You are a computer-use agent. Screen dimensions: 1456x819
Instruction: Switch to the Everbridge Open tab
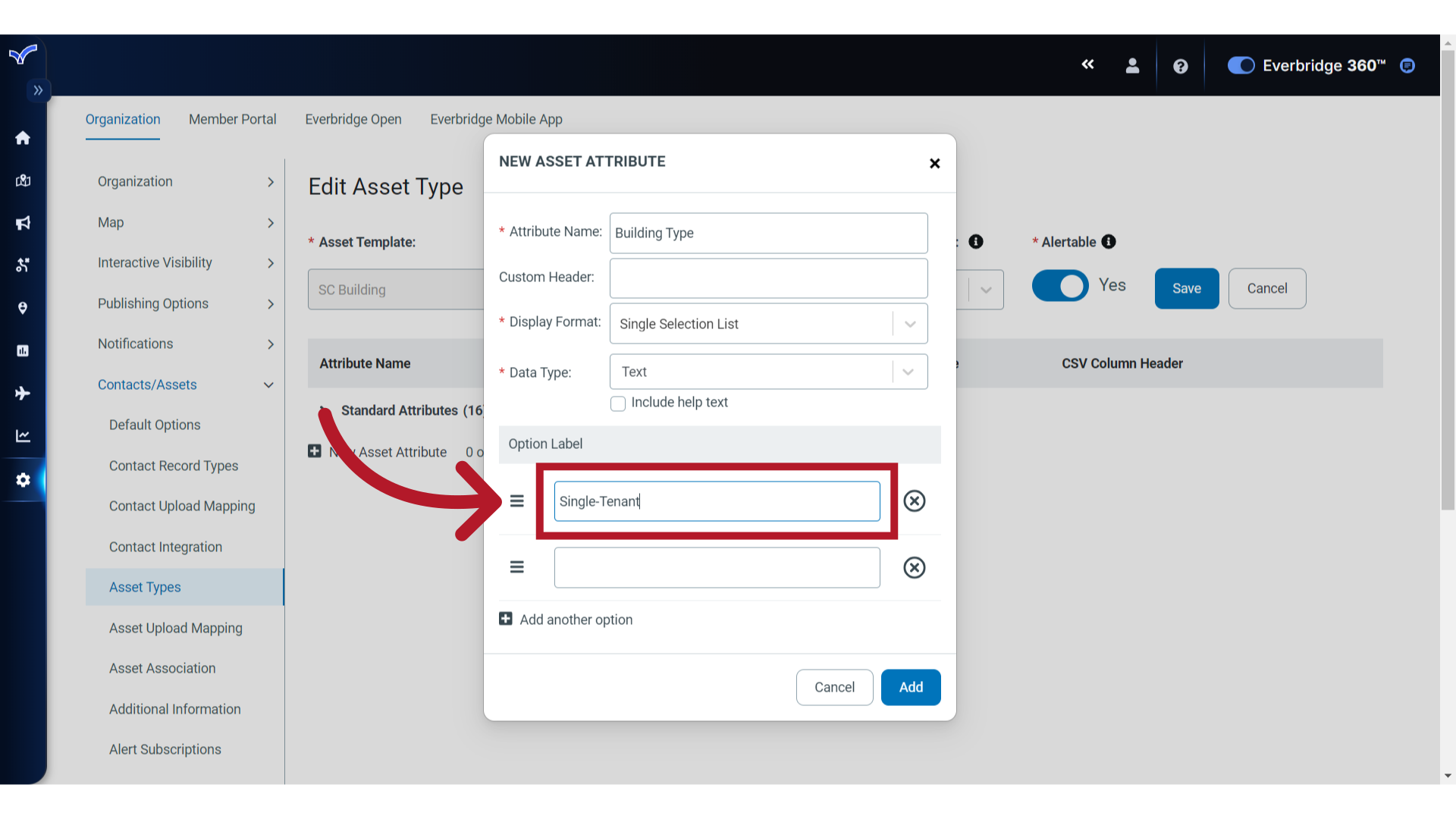click(353, 119)
